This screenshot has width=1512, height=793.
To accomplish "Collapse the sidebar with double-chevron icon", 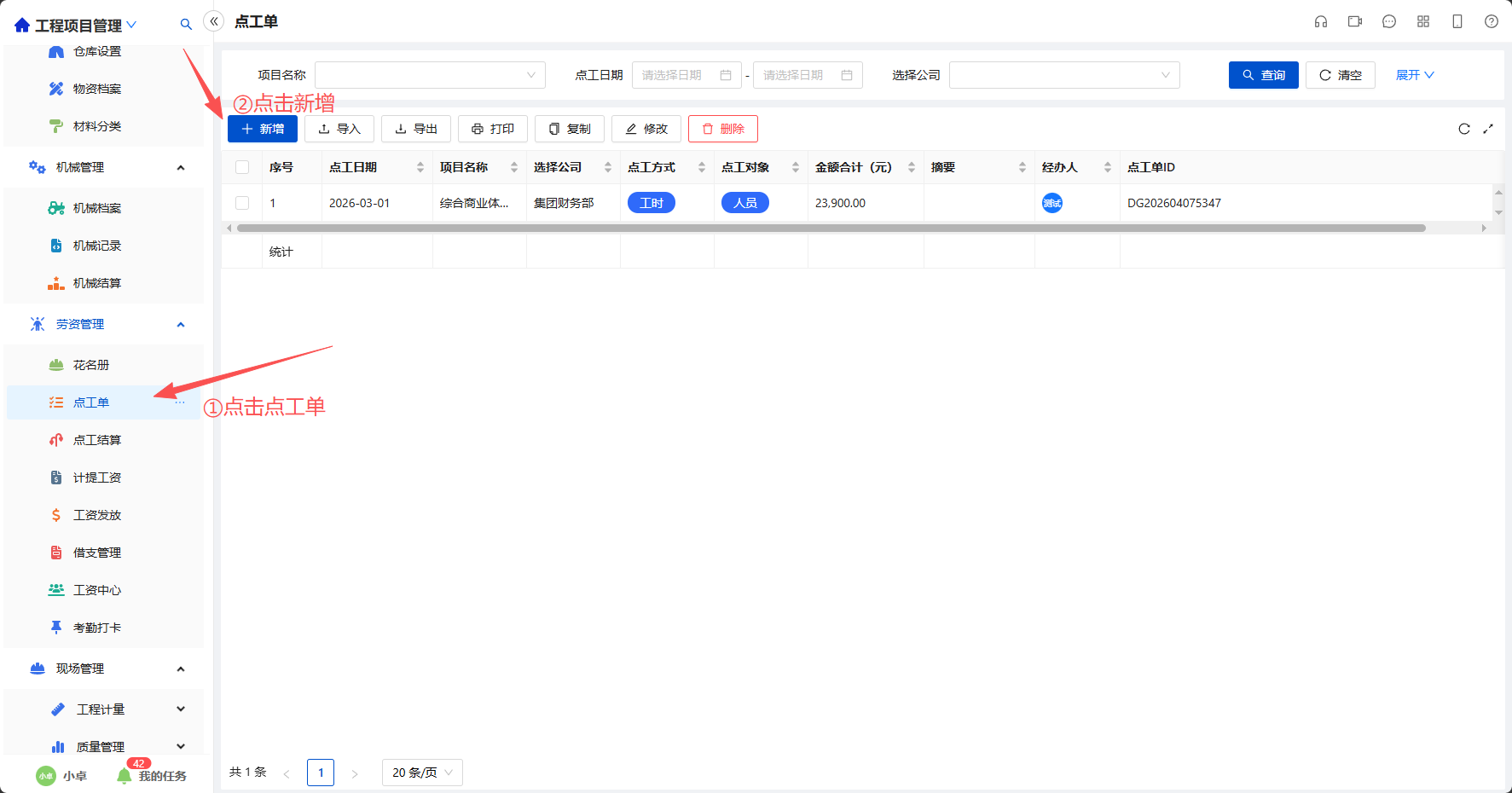I will [214, 21].
